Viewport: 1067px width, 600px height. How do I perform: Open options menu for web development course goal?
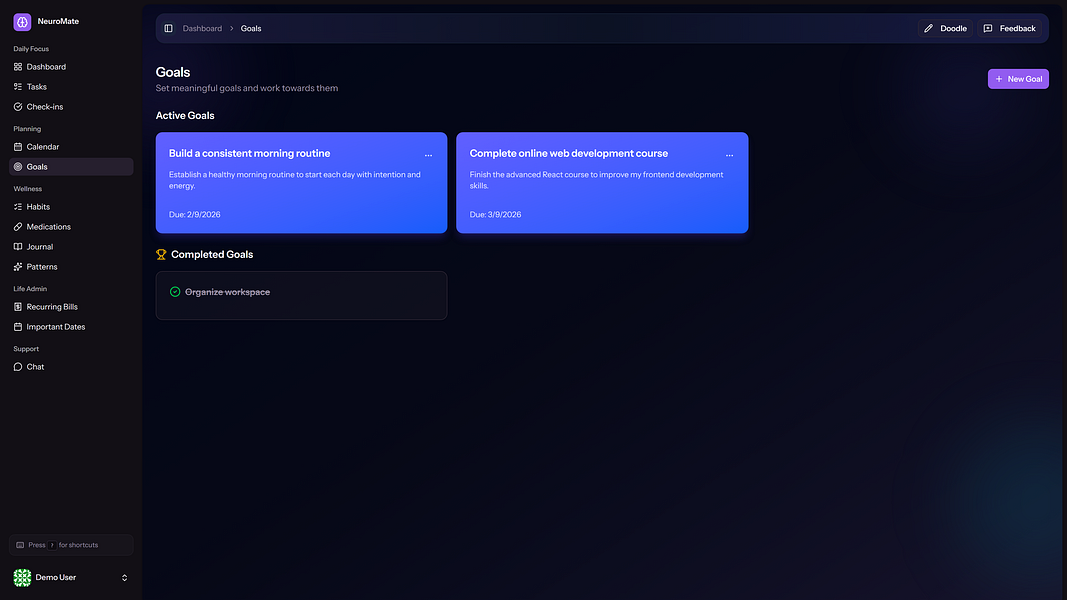(729, 155)
